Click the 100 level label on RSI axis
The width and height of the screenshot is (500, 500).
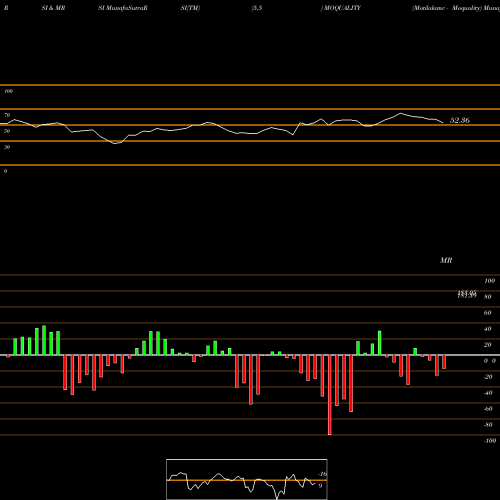(8, 91)
